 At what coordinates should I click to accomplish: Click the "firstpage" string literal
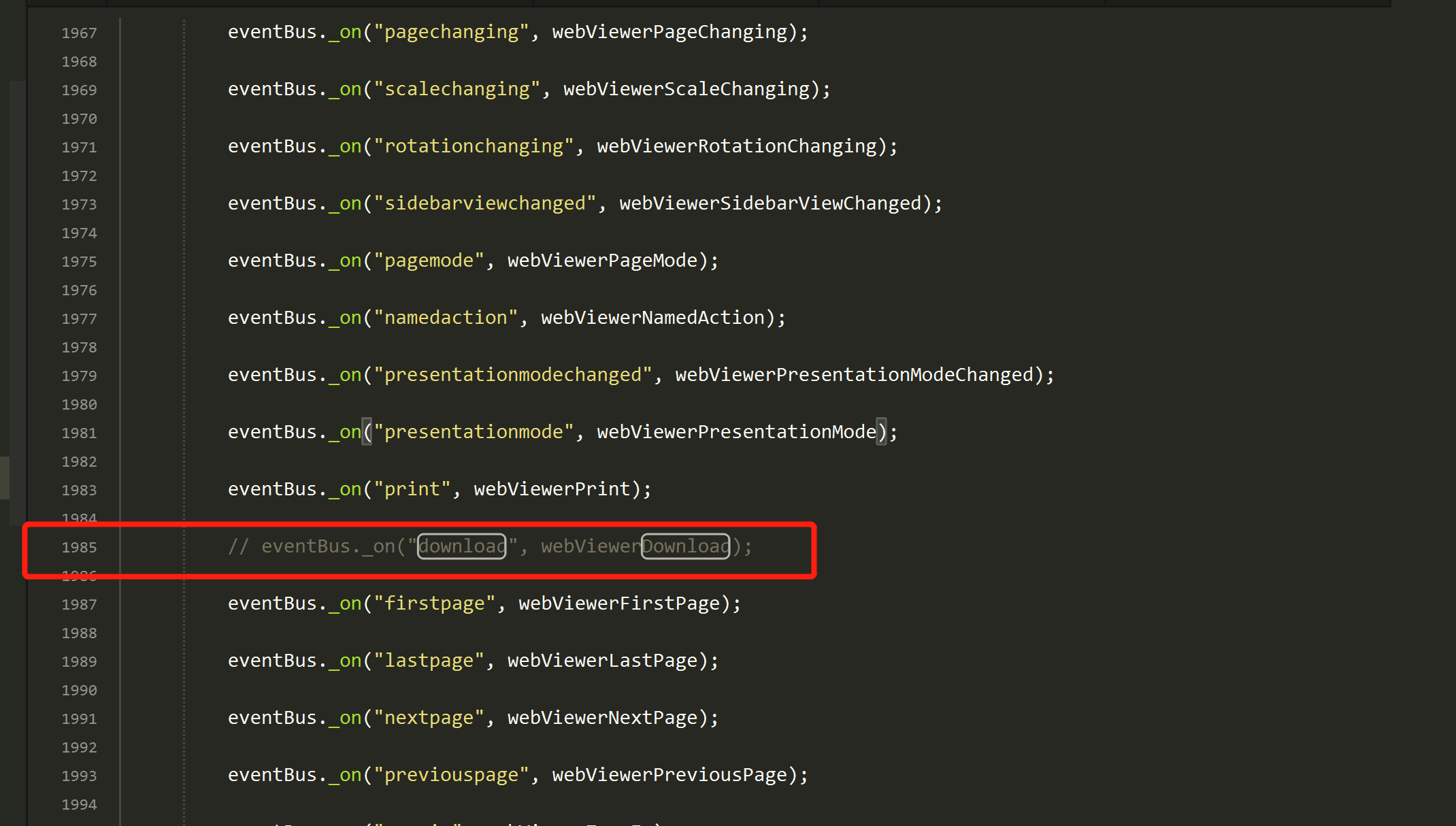(434, 604)
